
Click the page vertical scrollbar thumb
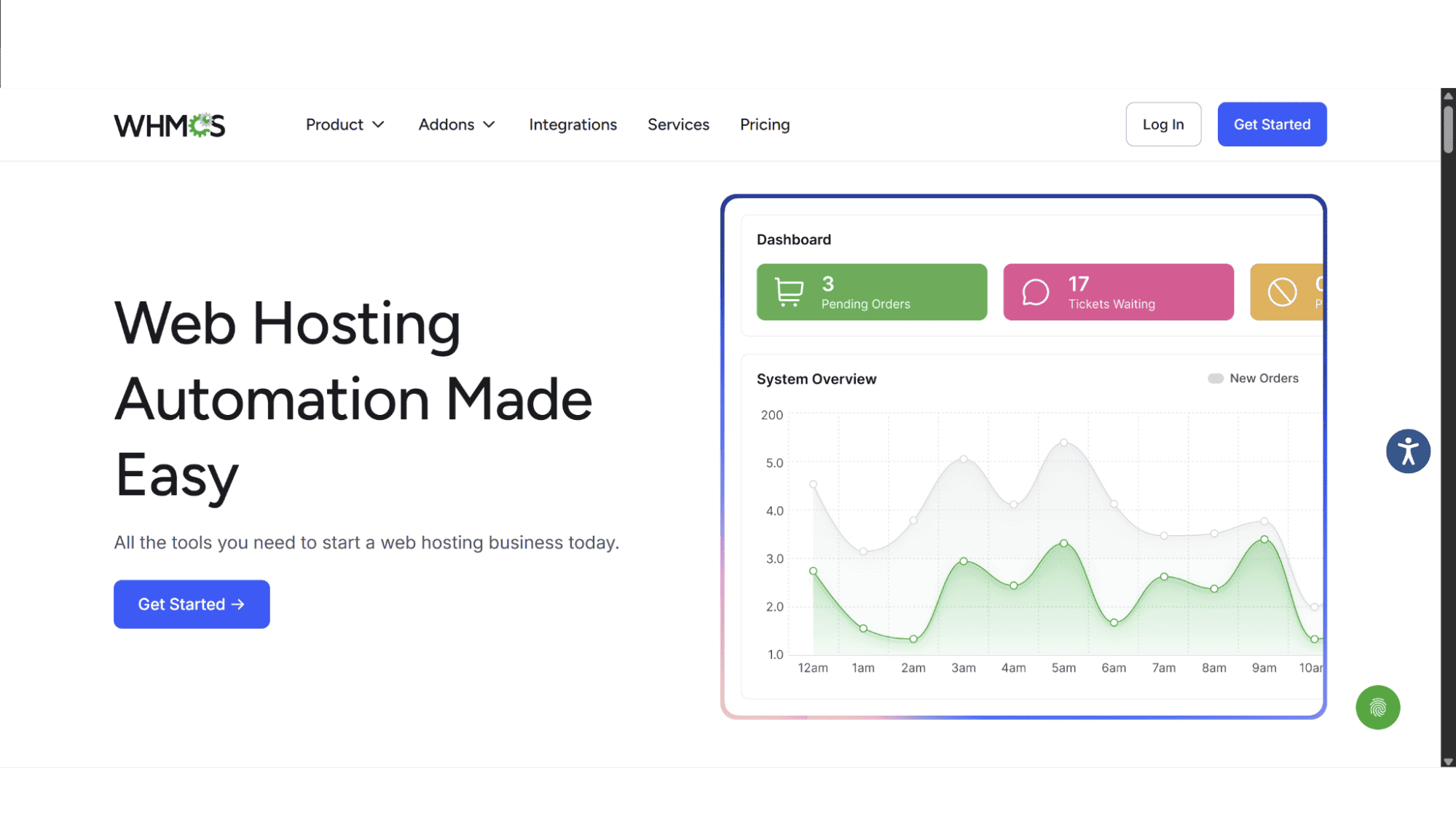coord(1448,130)
